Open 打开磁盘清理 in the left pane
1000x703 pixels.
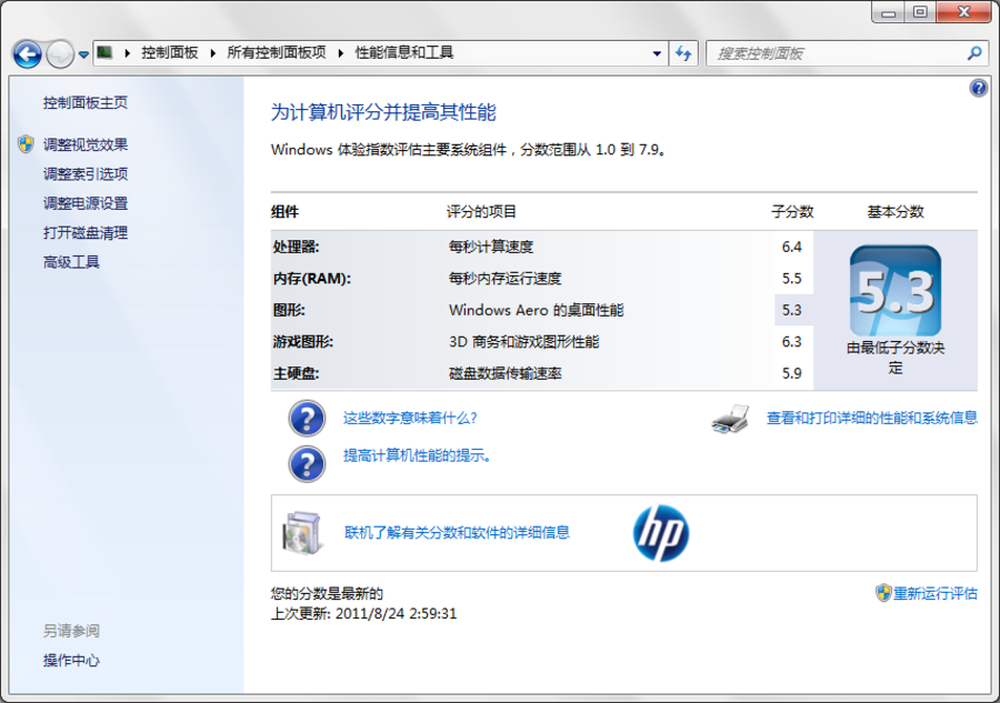coord(85,233)
